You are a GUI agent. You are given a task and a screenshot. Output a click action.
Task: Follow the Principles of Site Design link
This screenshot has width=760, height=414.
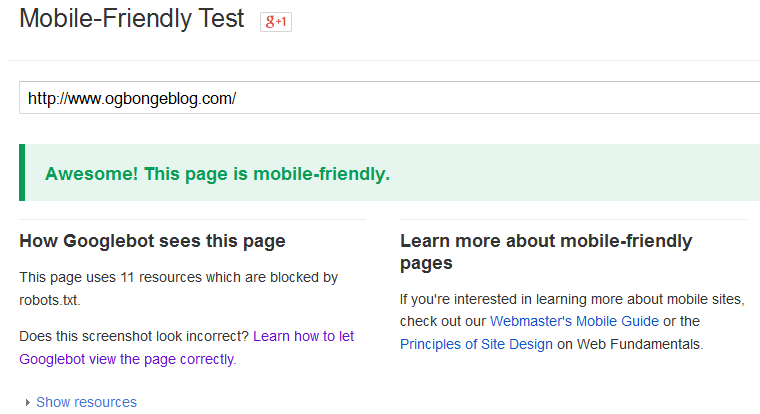[x=476, y=344]
